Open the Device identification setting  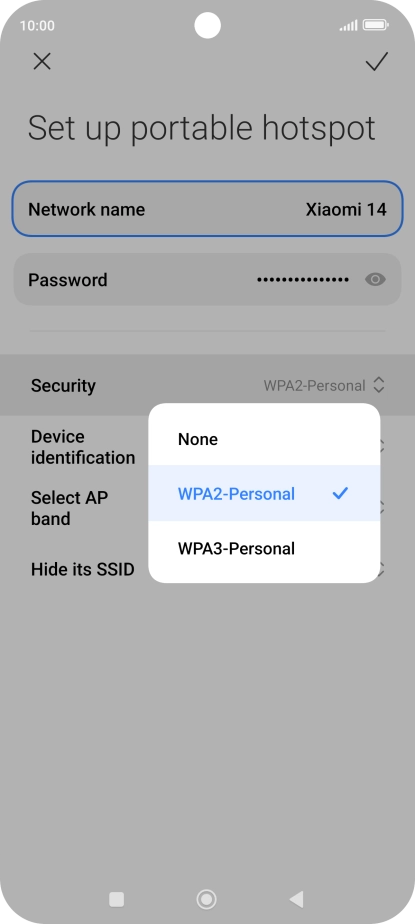pos(83,447)
